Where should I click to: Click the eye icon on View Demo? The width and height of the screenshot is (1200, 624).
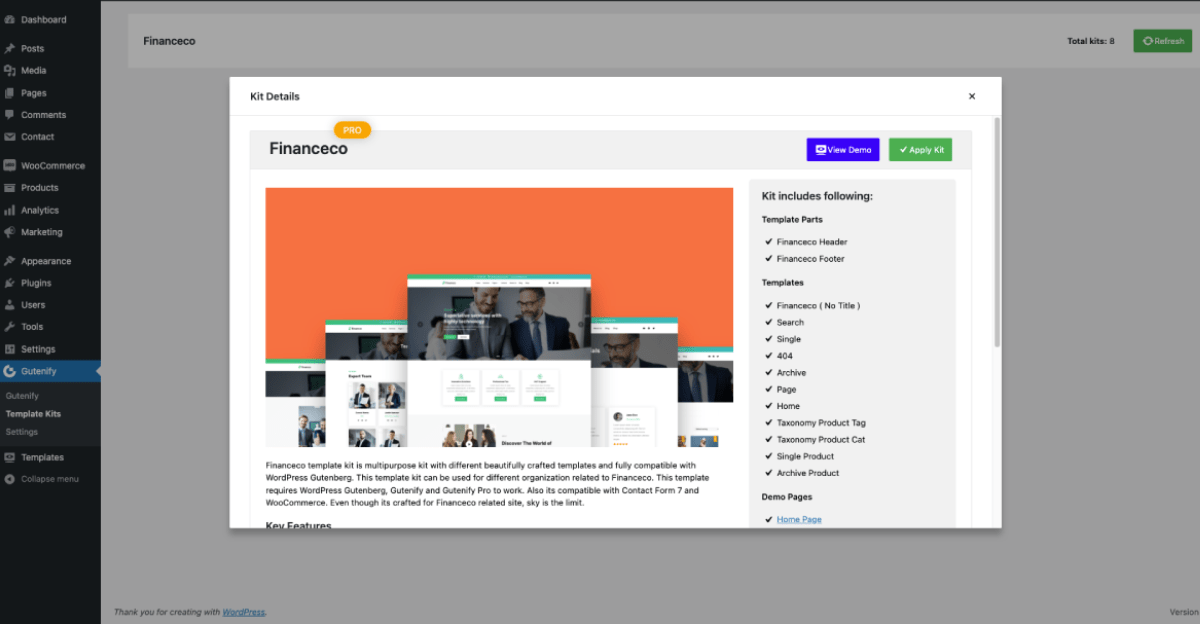click(x=821, y=150)
